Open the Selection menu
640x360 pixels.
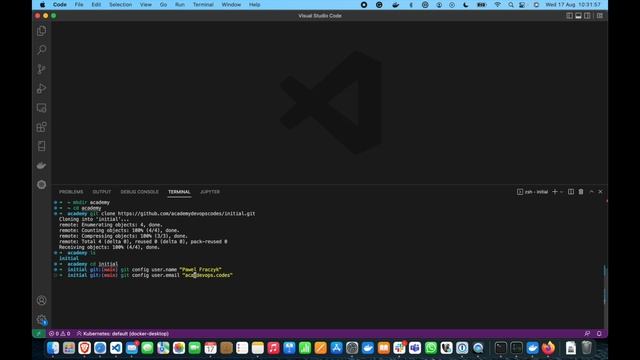click(x=120, y=4)
